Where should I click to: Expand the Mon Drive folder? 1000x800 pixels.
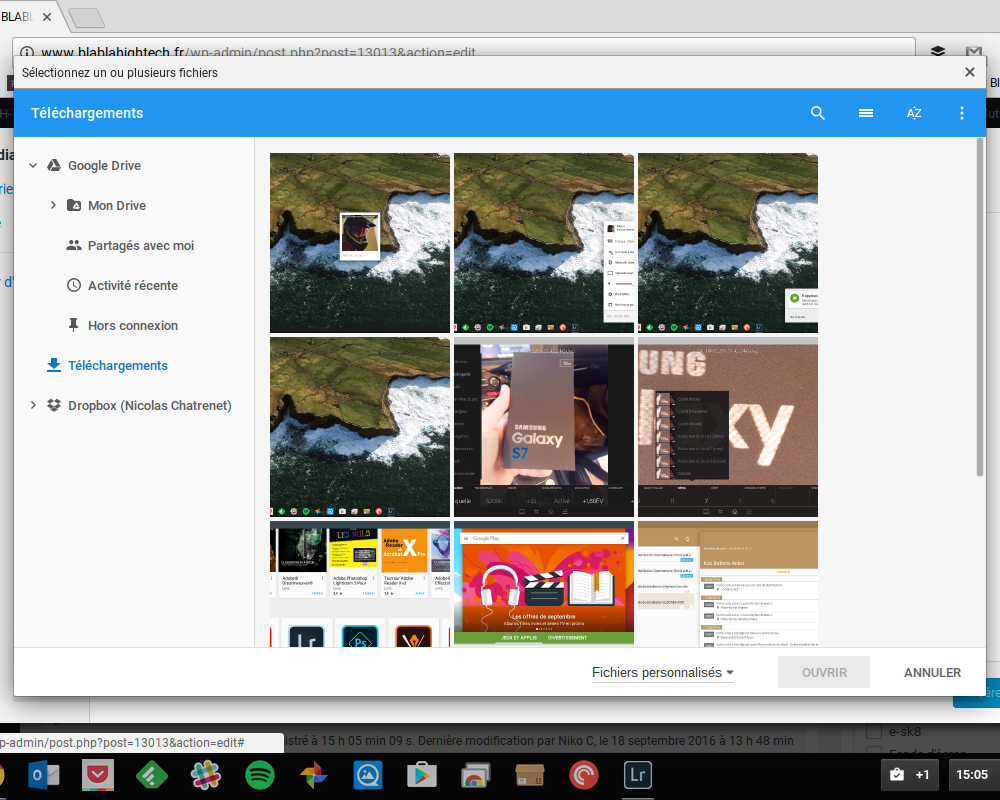54,205
